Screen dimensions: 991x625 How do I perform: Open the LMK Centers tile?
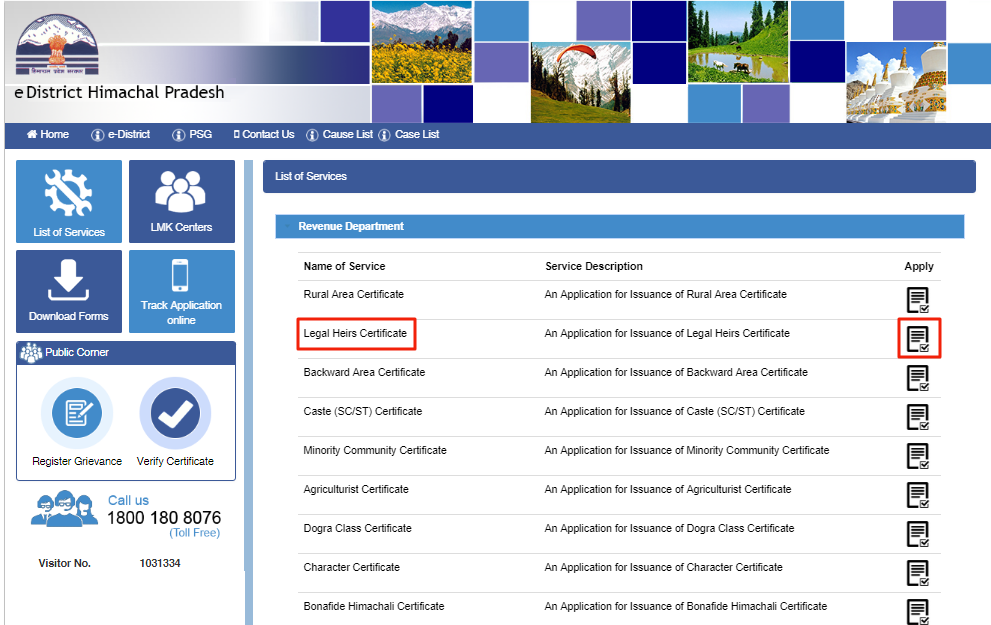pos(181,201)
